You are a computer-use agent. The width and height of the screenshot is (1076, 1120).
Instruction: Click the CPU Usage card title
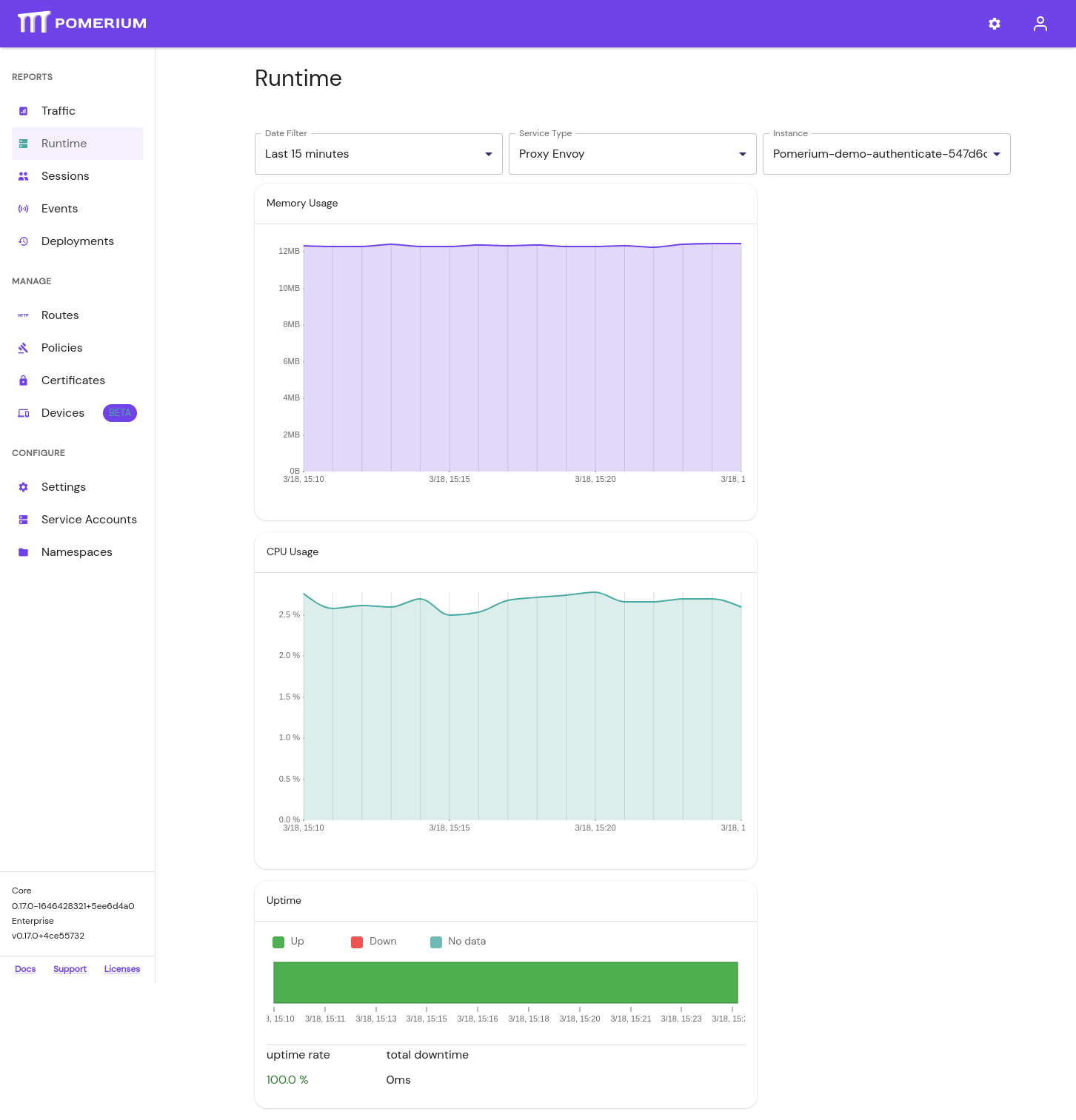click(x=293, y=551)
